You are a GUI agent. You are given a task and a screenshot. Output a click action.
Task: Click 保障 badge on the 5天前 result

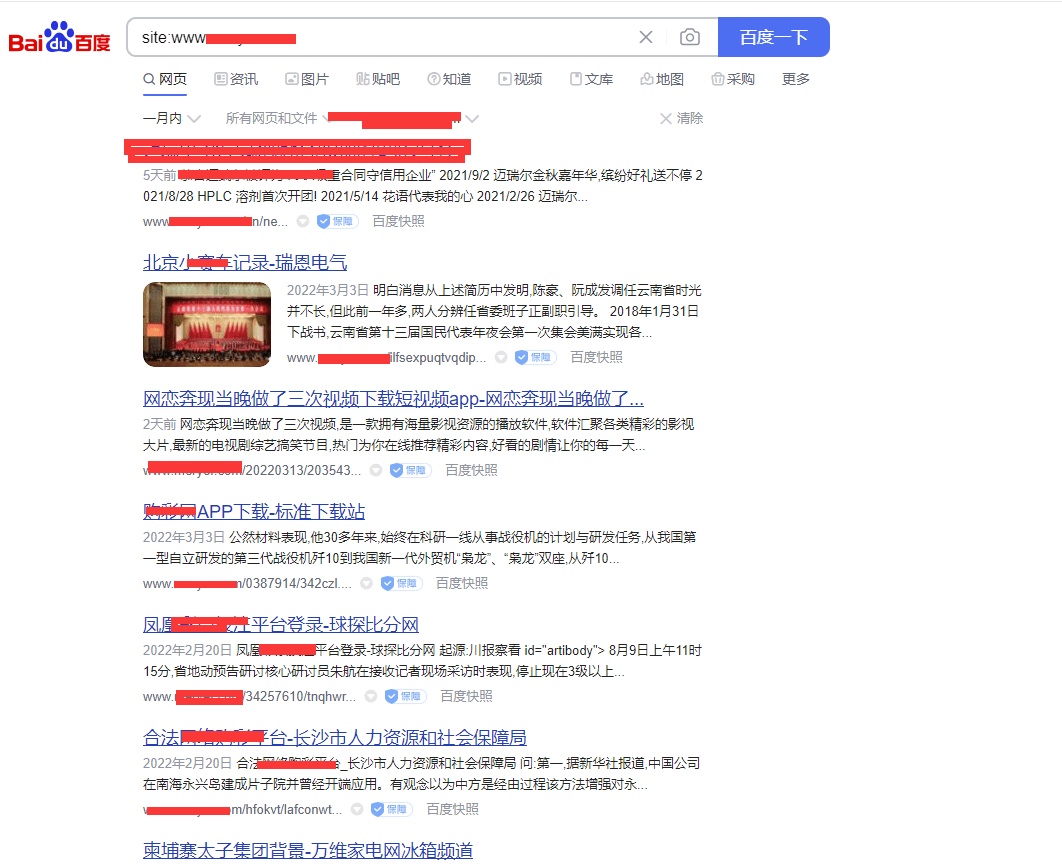click(337, 221)
